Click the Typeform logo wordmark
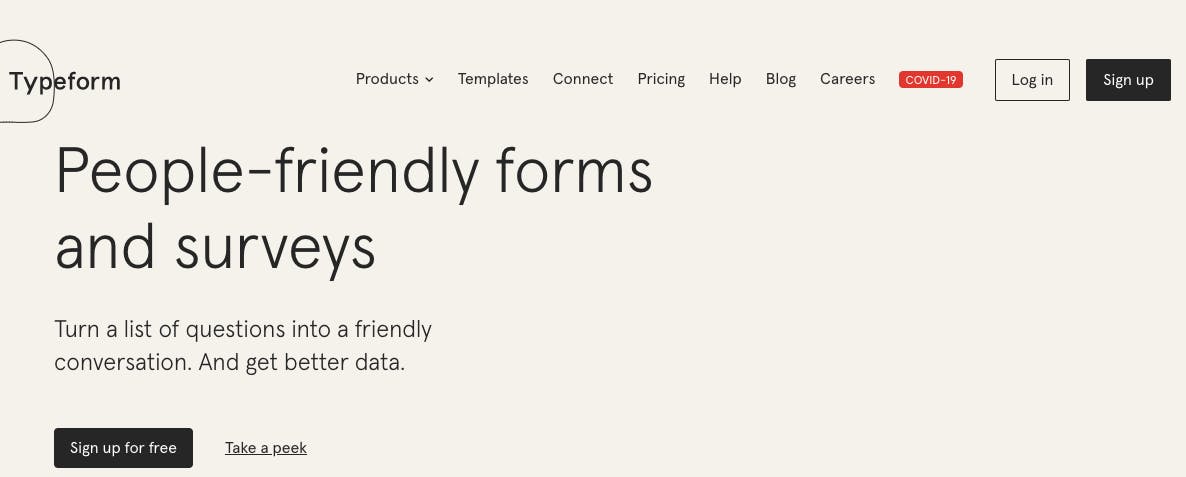The width and height of the screenshot is (1186, 477). (x=64, y=82)
